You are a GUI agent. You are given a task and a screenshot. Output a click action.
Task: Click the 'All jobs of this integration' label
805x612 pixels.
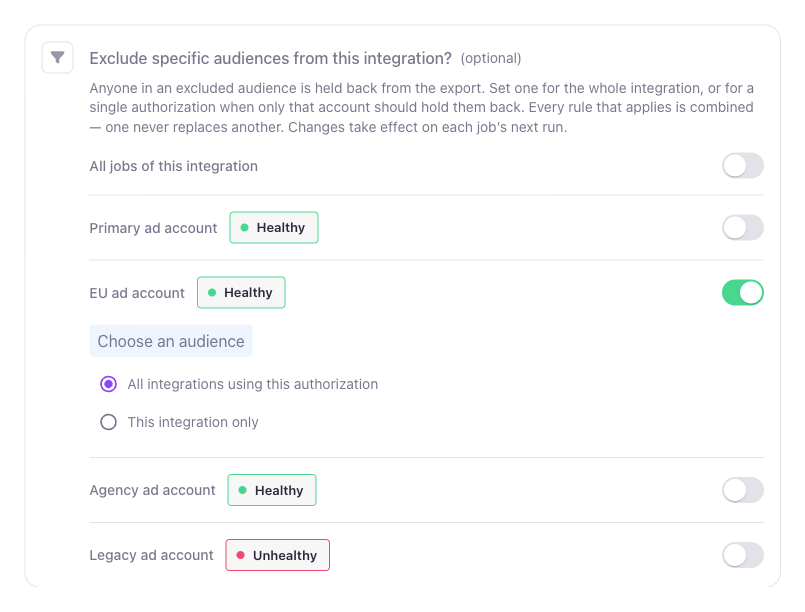174,166
